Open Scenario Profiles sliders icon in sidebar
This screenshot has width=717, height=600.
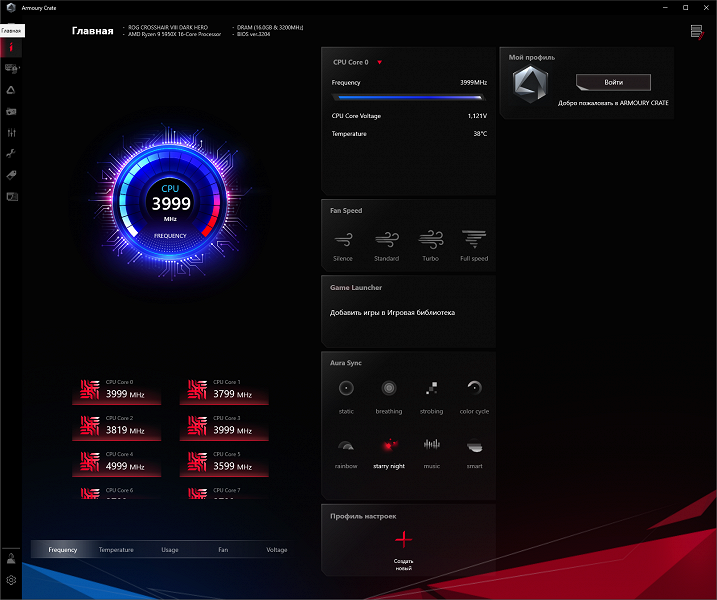11,133
